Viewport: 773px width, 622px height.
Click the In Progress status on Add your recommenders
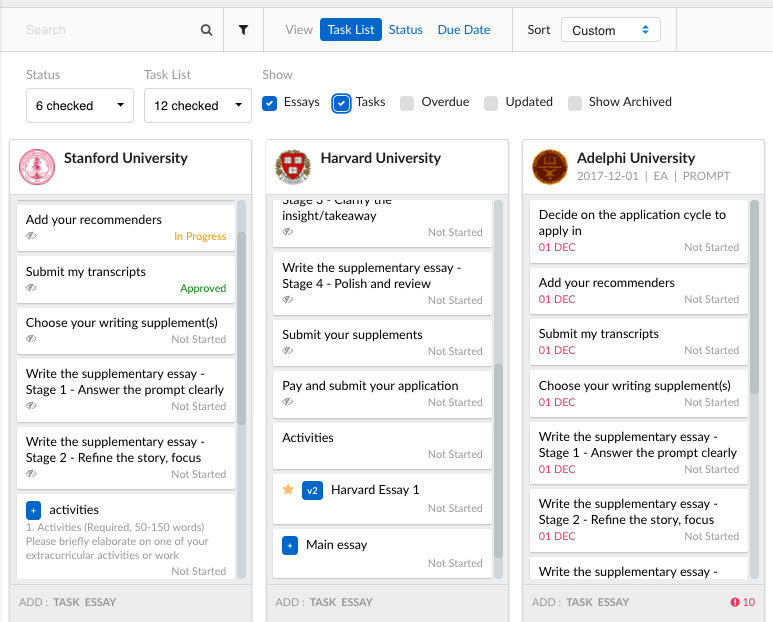200,236
